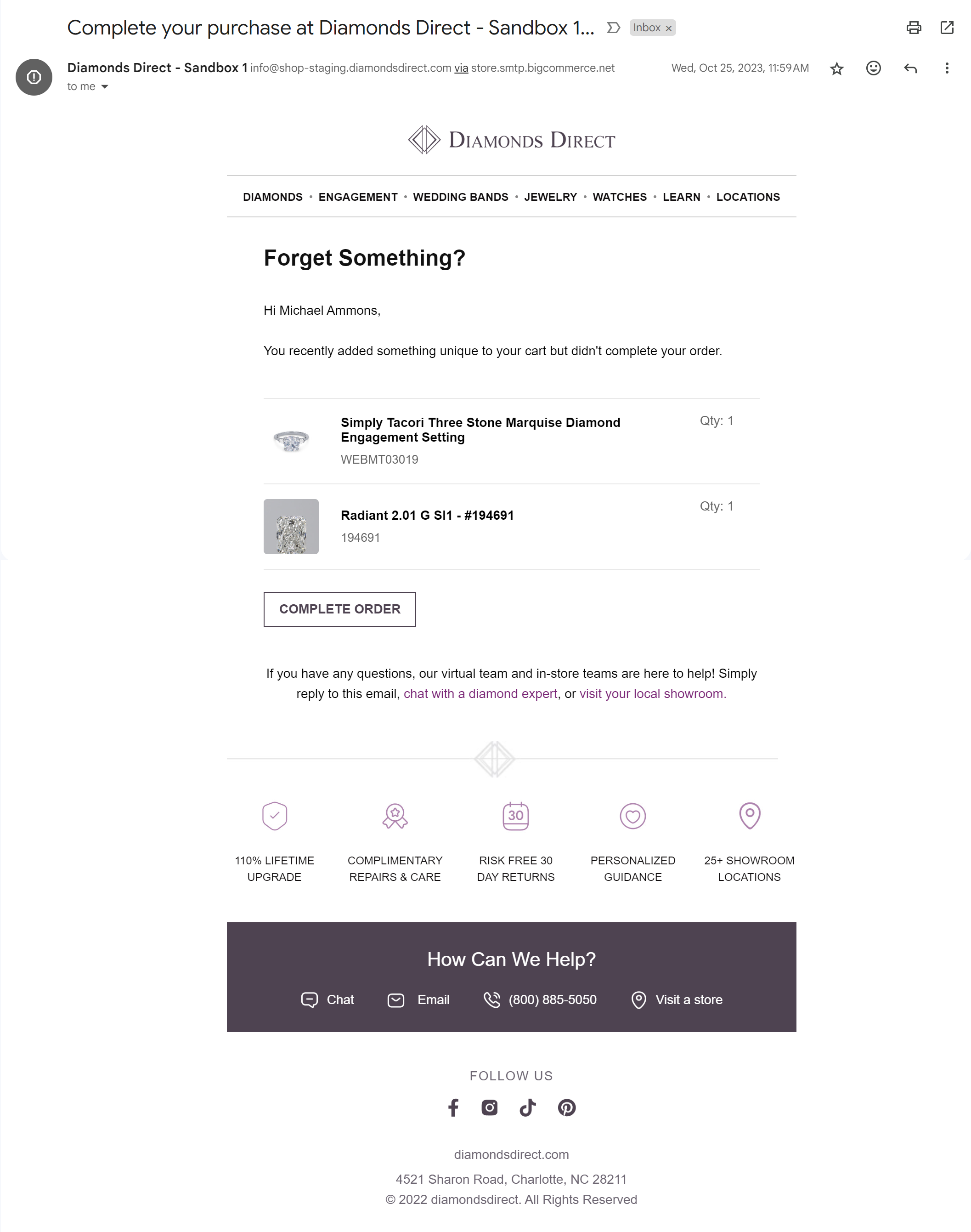Expand the "to me" recipient details
Image resolution: width=971 pixels, height=1232 pixels.
tap(105, 87)
